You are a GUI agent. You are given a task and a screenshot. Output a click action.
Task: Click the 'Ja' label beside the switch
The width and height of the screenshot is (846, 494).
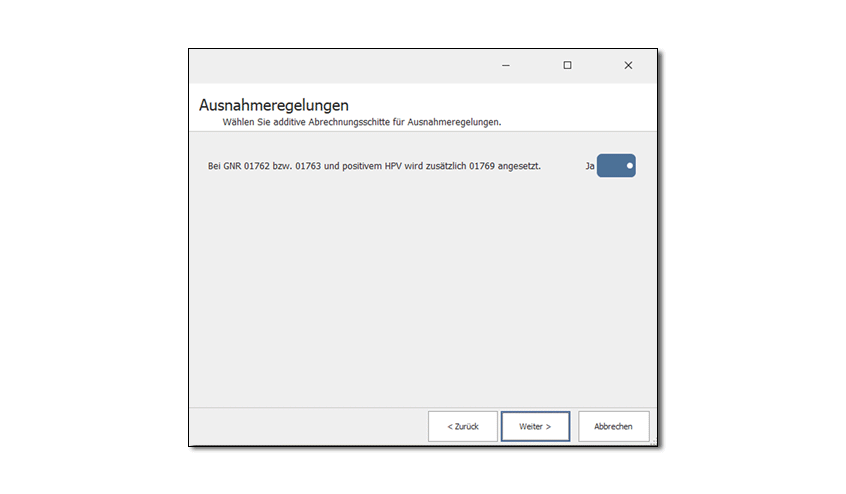(x=589, y=166)
